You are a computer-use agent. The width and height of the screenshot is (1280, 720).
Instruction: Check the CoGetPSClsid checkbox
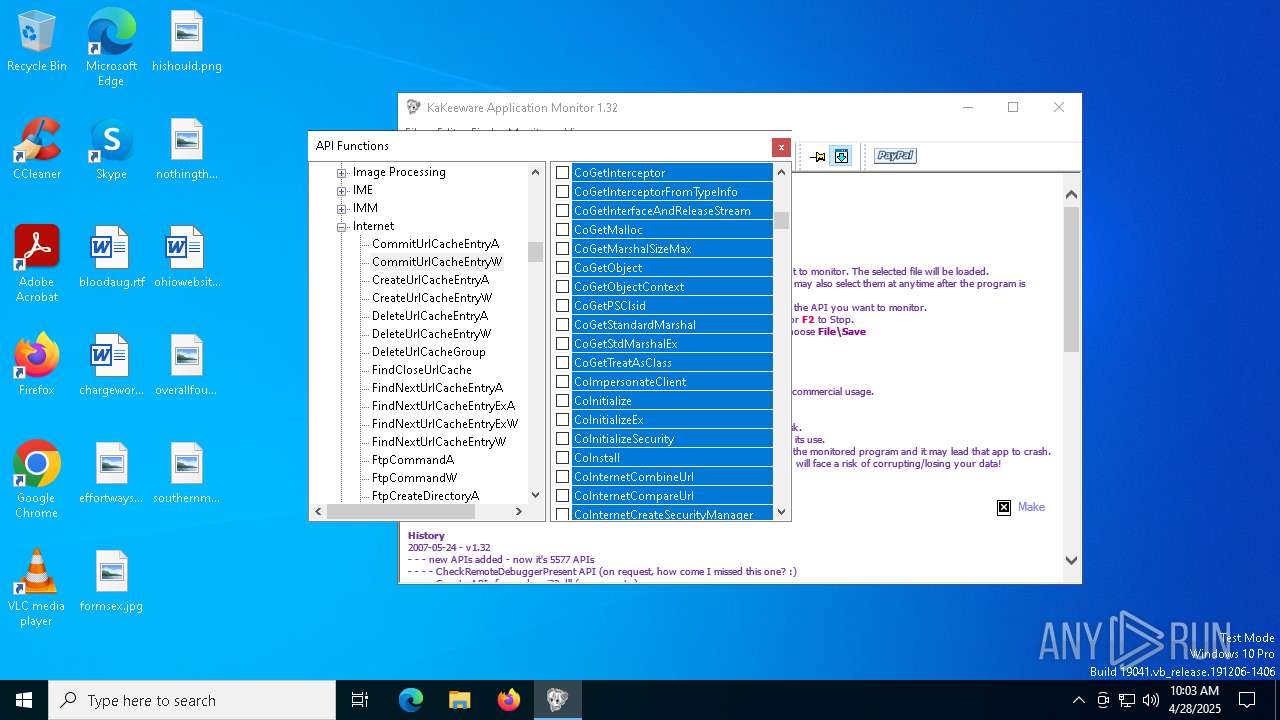tap(562, 306)
